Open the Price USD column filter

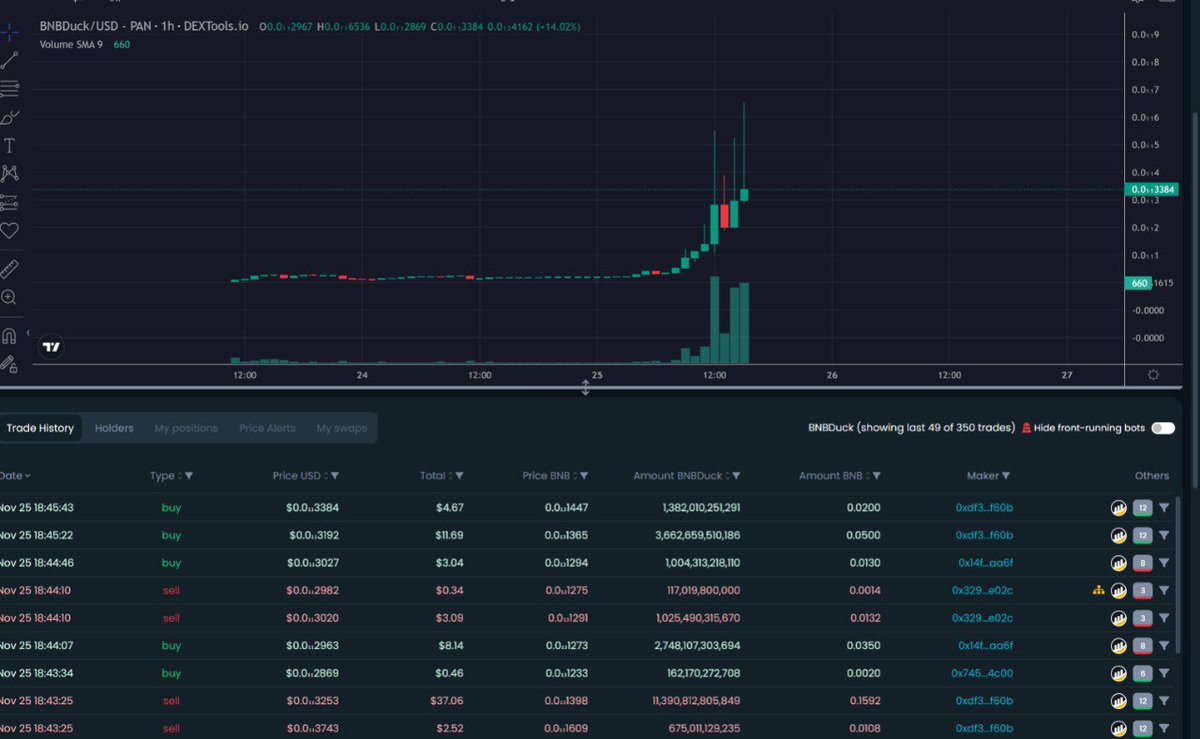point(334,476)
